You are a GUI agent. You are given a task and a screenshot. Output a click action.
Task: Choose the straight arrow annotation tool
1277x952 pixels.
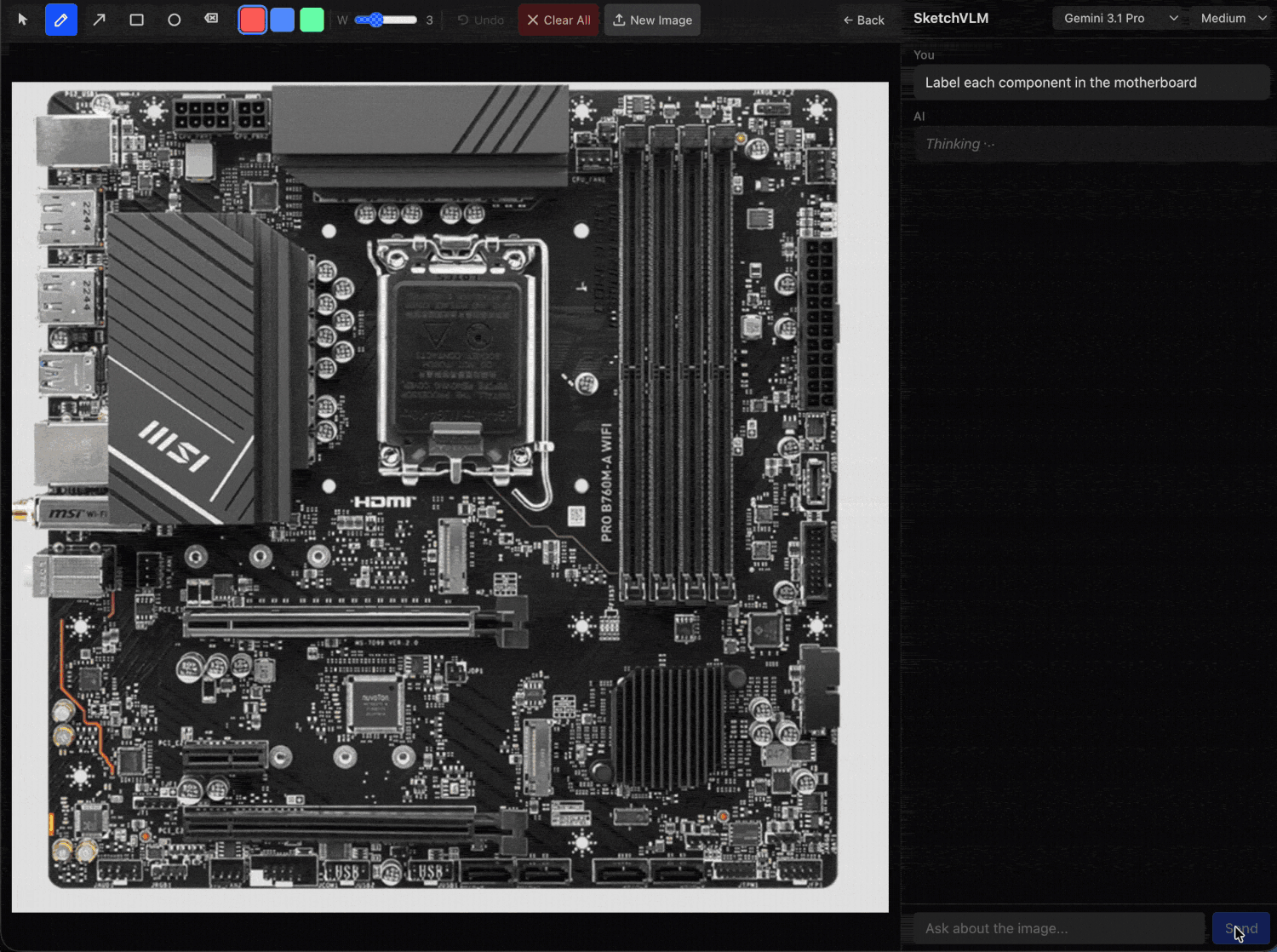pyautogui.click(x=99, y=19)
